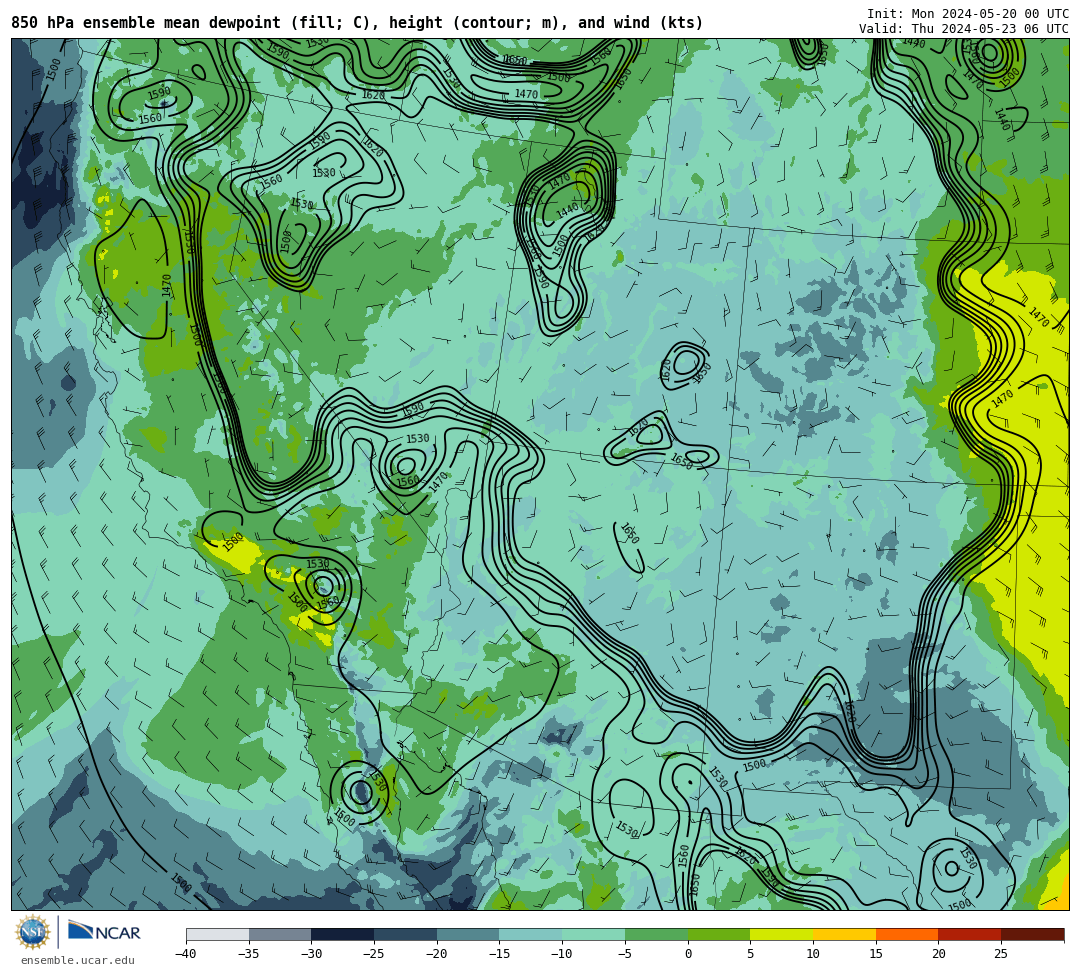
Task: Pick the olive green 0 to 5 colorbar segment
Action: 719,934
